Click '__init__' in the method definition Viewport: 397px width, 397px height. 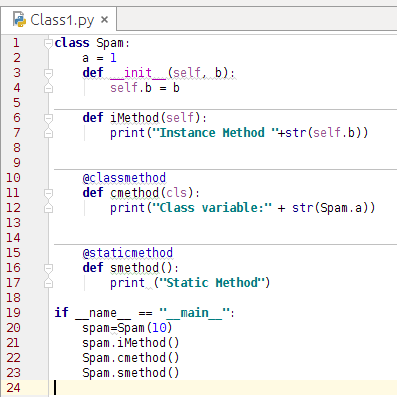tap(138, 73)
